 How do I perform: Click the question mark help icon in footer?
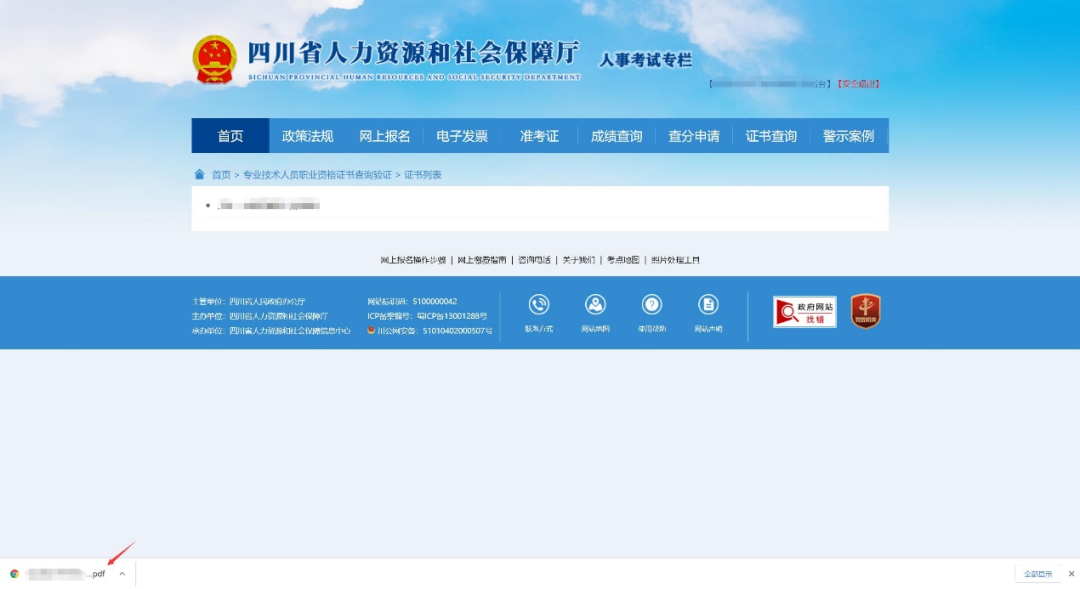[652, 305]
